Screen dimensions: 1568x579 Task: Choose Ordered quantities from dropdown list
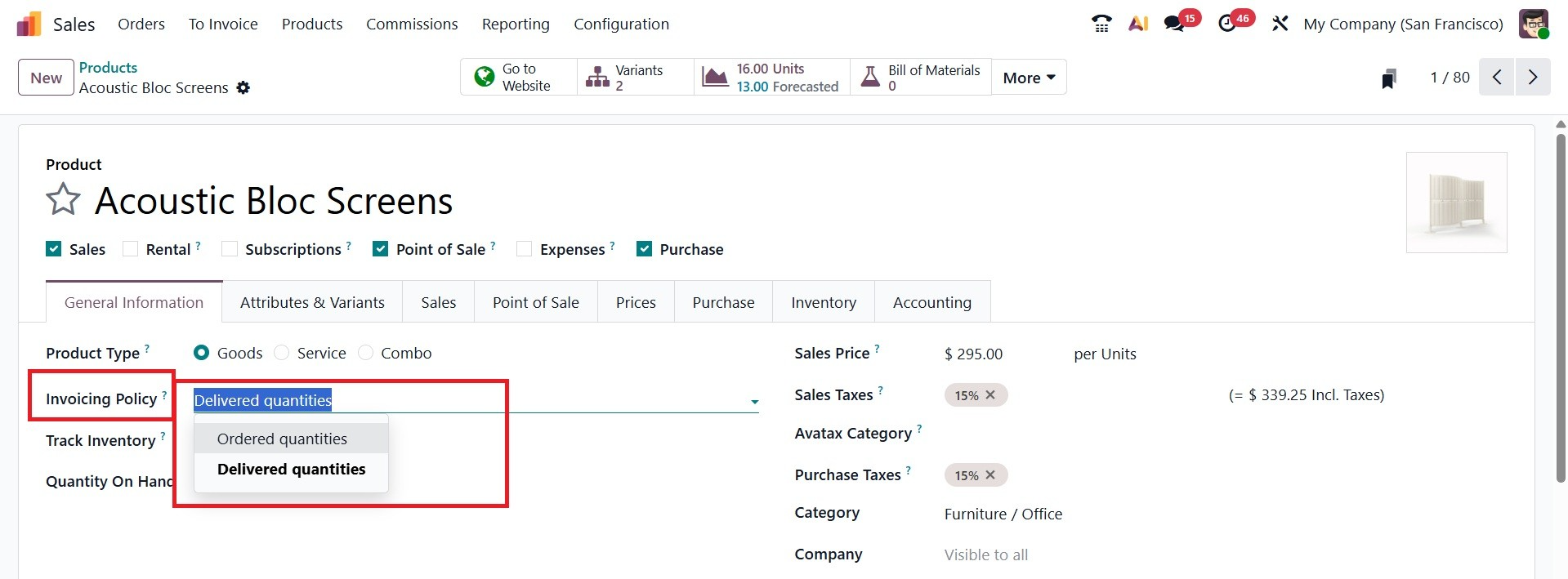pos(282,439)
